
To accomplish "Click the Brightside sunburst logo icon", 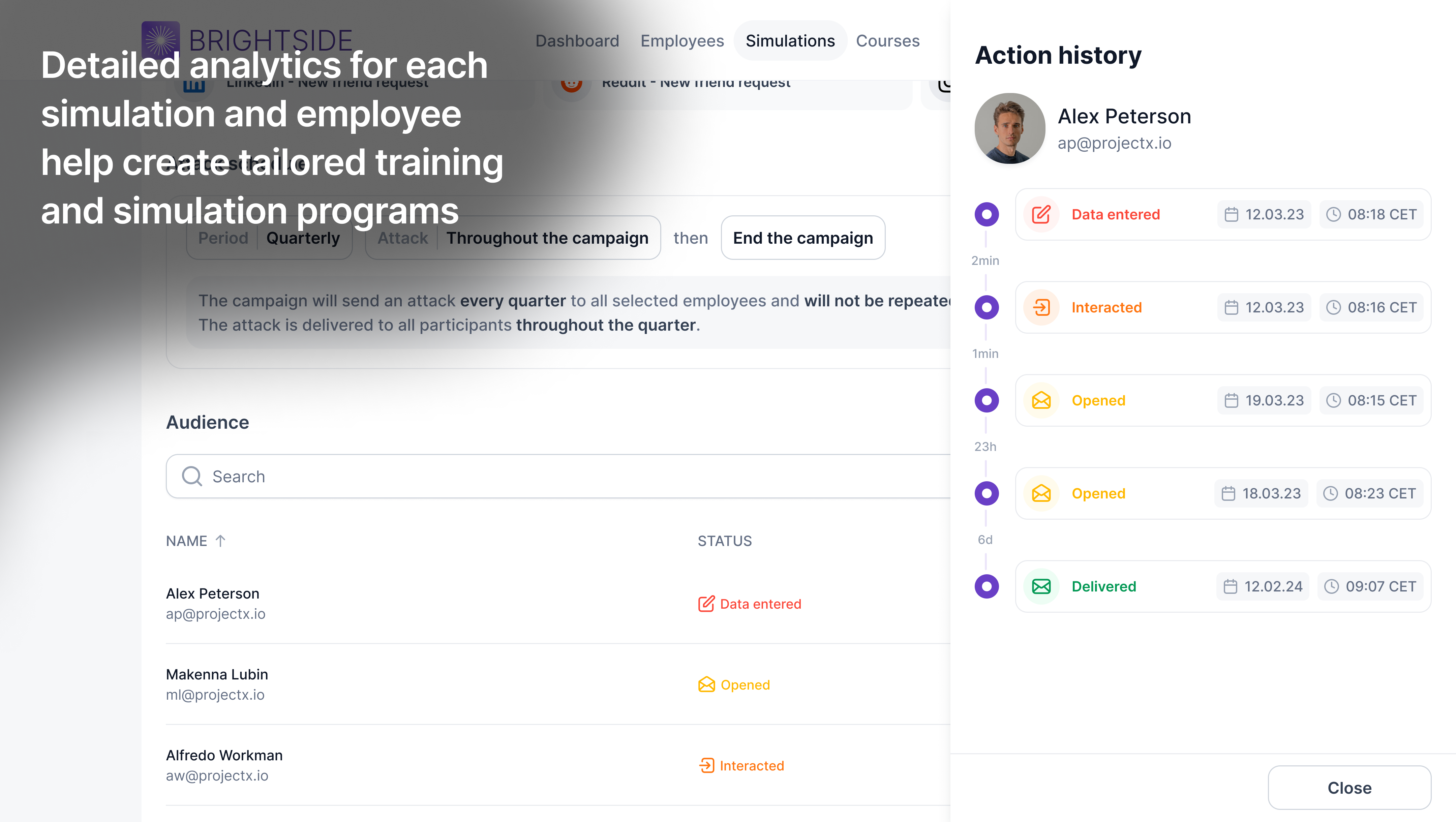I will (160, 39).
